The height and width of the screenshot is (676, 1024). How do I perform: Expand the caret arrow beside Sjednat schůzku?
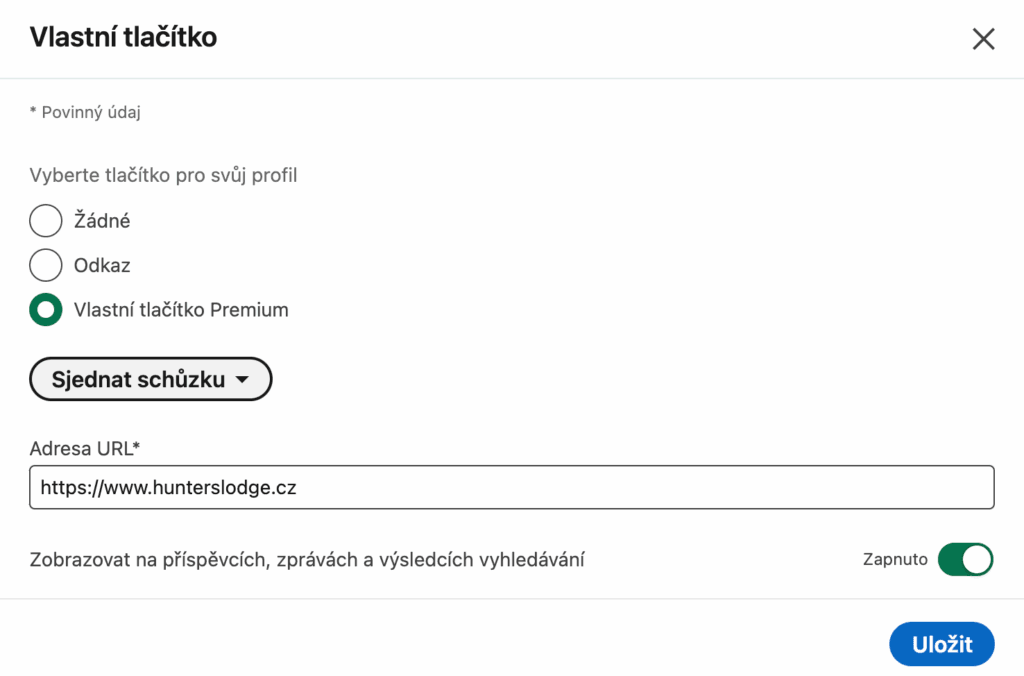[242, 379]
